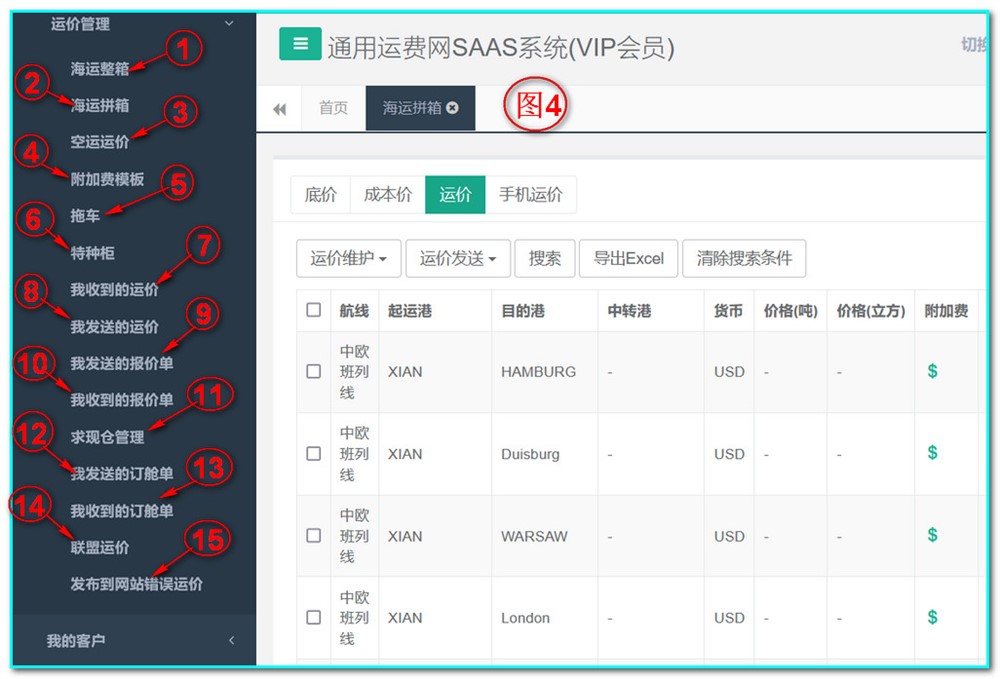
Task: Switch to the 手机运价 tab
Action: pos(530,195)
